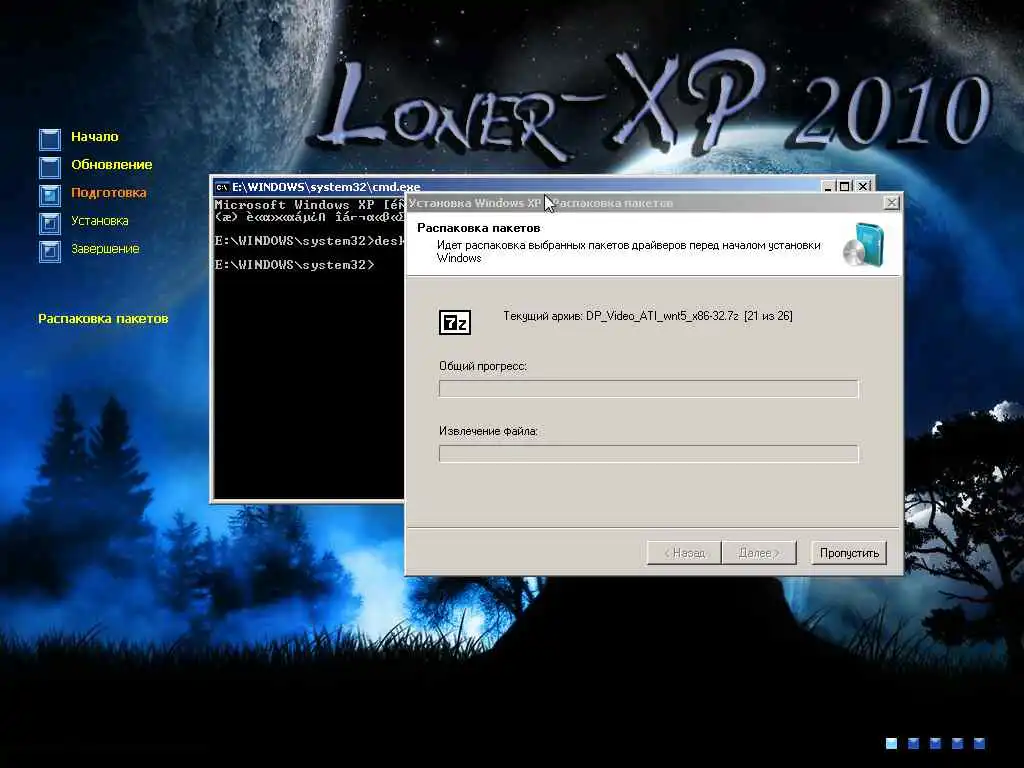Click the icon next to Начало

[50, 139]
